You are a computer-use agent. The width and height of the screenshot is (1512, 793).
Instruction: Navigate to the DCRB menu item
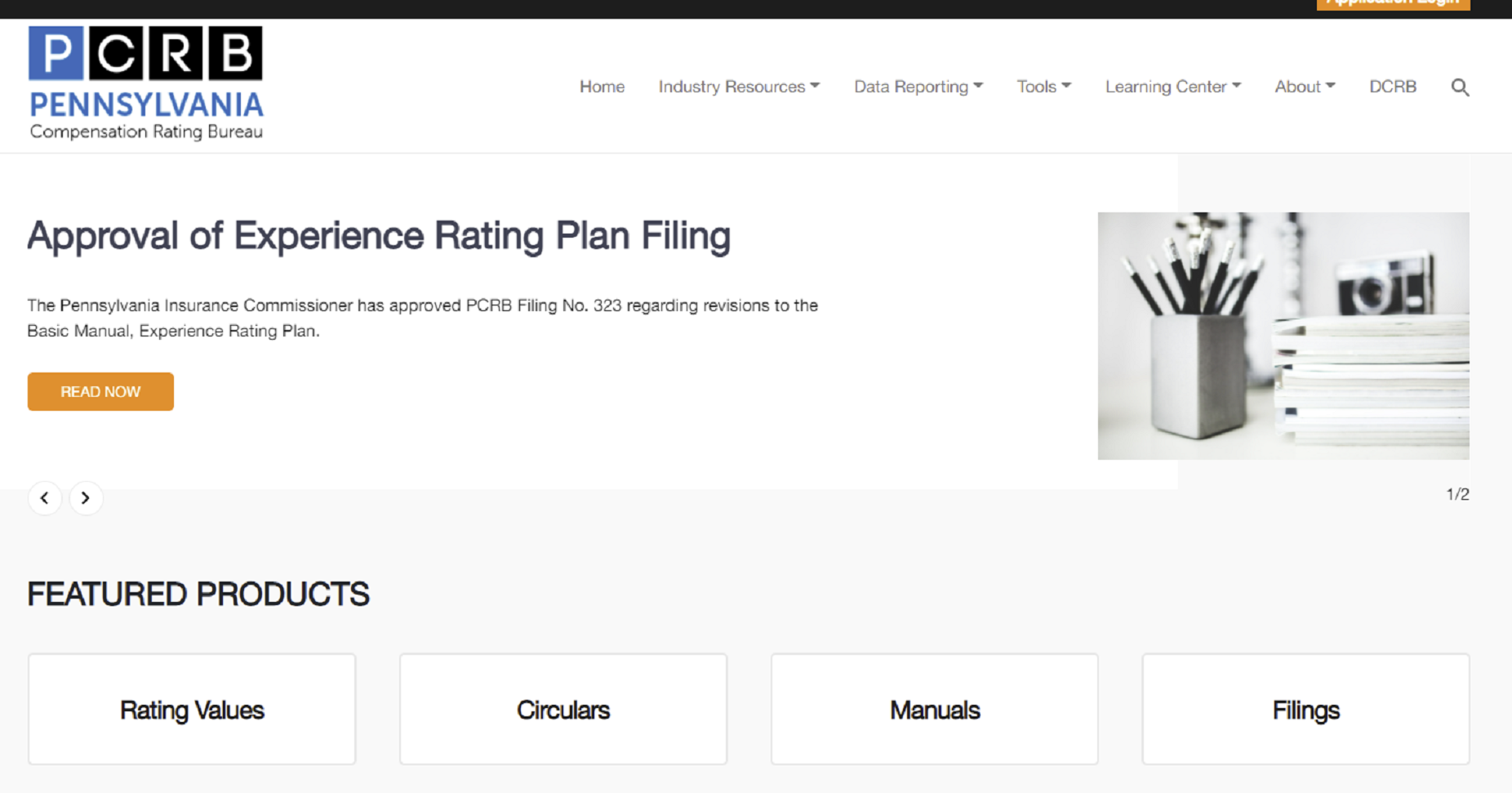pyautogui.click(x=1392, y=87)
